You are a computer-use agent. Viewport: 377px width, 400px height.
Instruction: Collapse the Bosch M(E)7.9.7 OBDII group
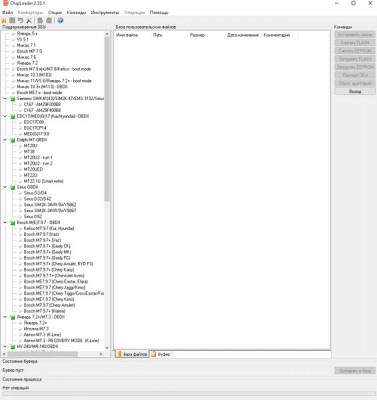click(x=5, y=222)
